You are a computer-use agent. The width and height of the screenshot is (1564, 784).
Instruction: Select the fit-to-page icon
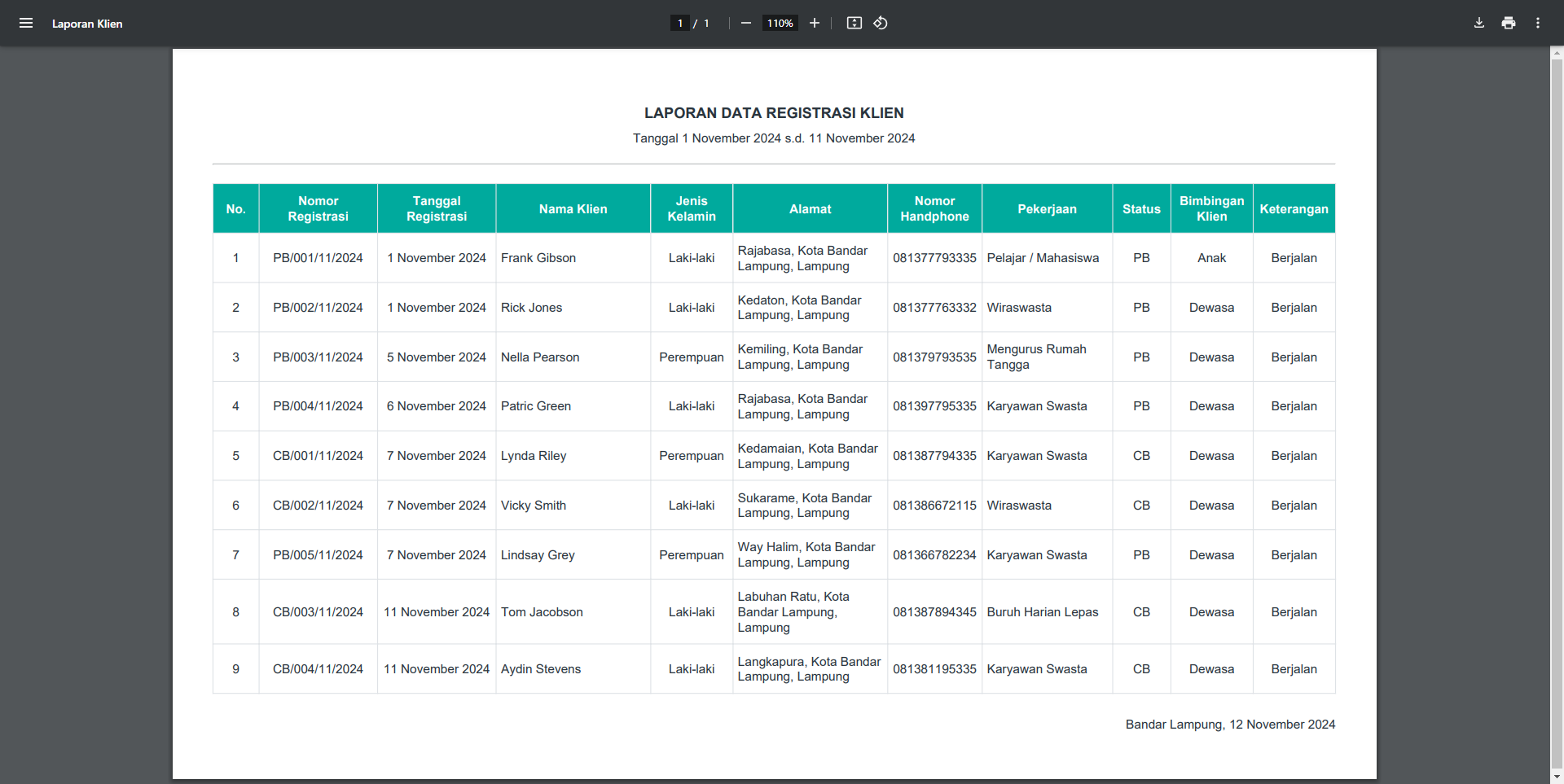tap(854, 23)
